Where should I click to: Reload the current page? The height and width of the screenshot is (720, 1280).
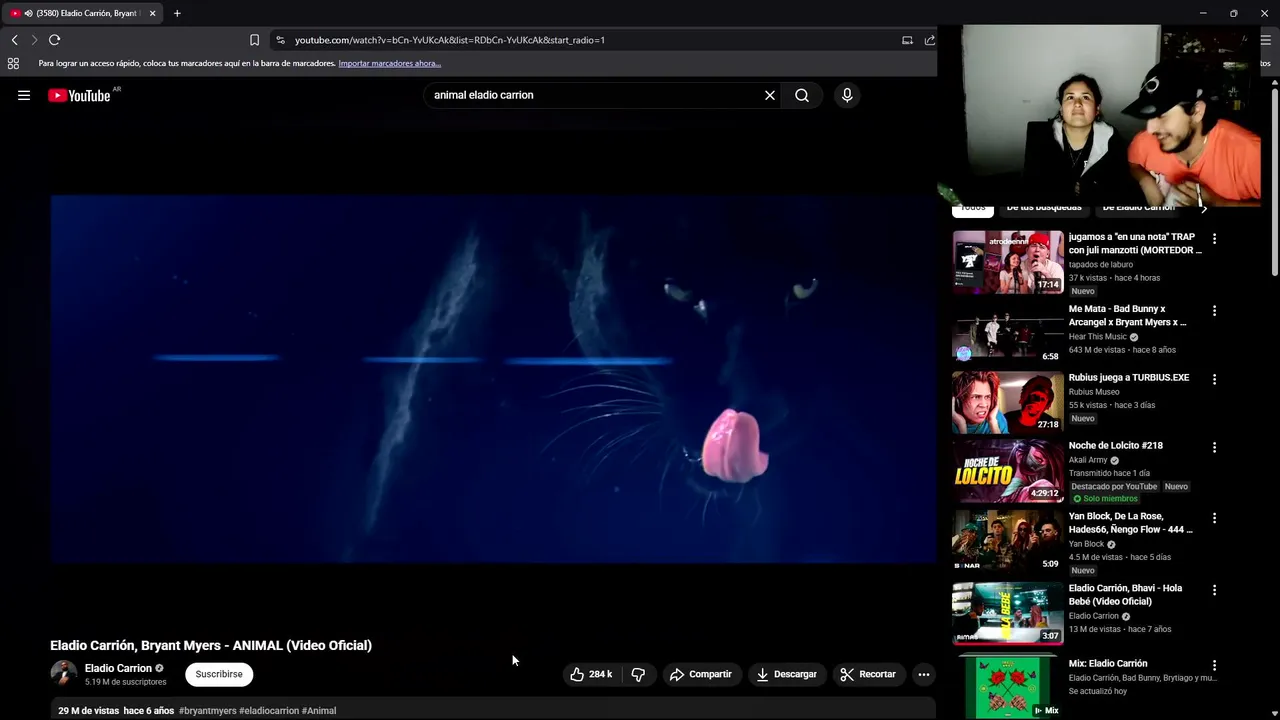tap(54, 40)
